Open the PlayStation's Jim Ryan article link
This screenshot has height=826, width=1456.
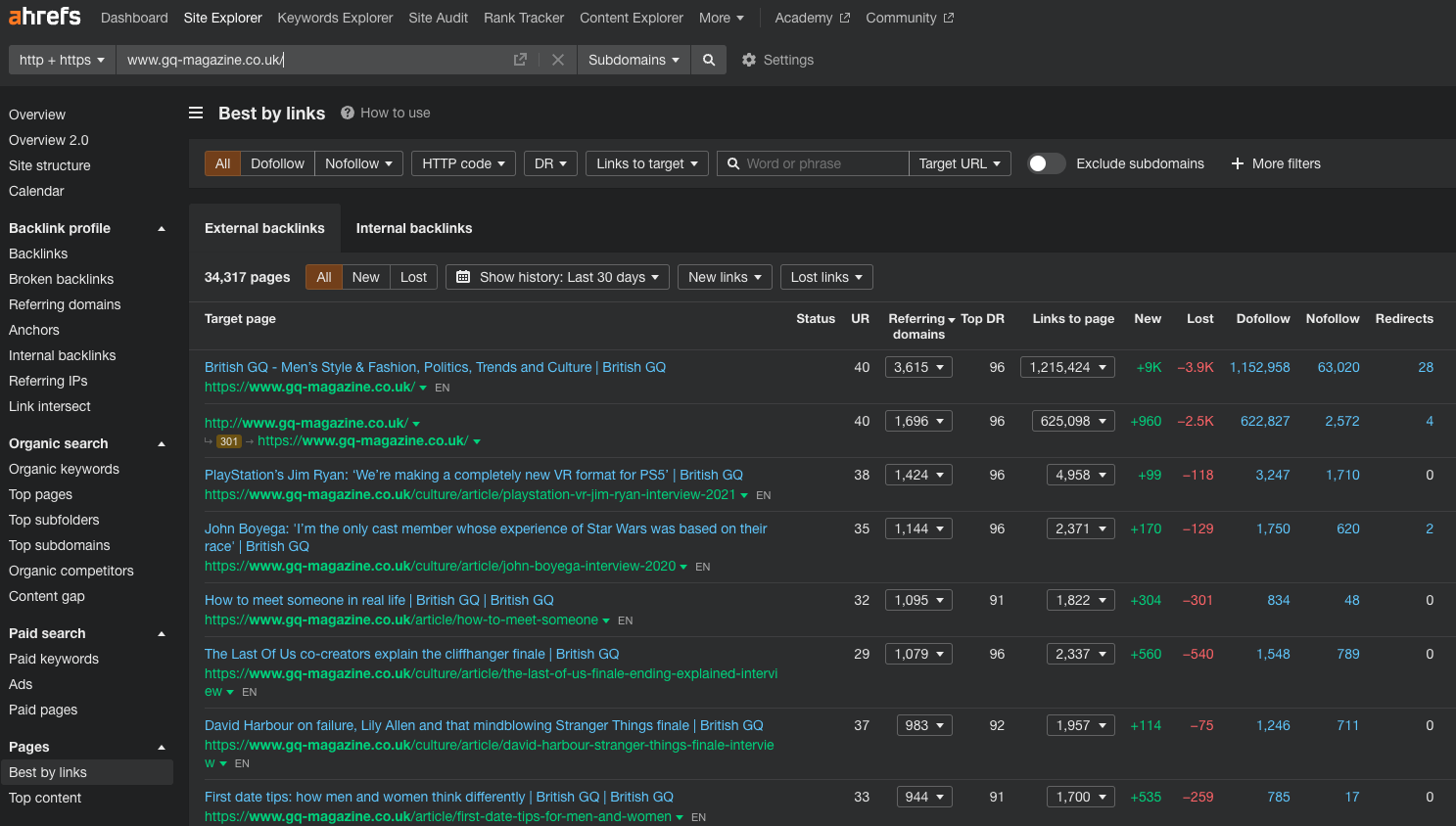(x=474, y=475)
